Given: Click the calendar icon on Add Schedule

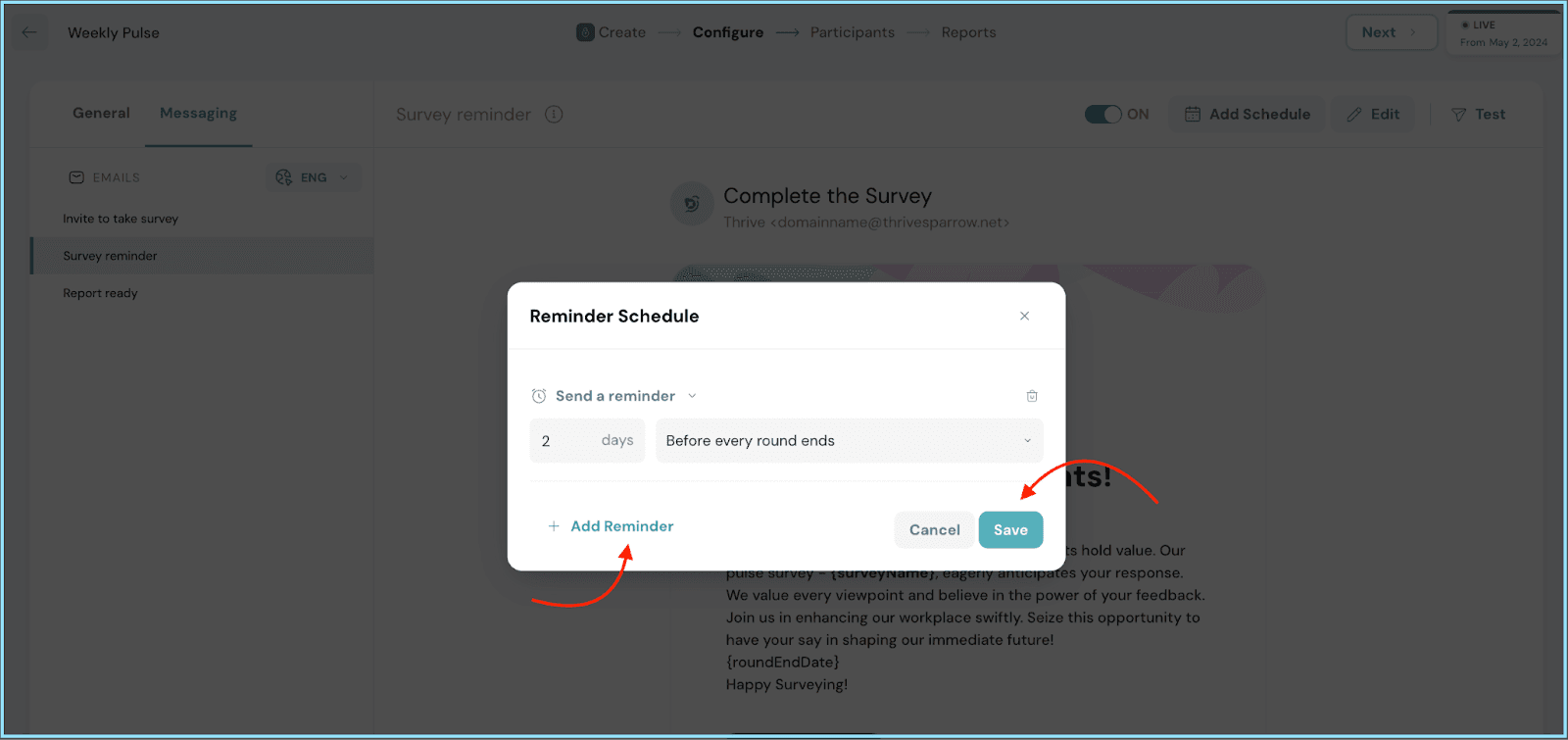Looking at the screenshot, I should 1193,115.
